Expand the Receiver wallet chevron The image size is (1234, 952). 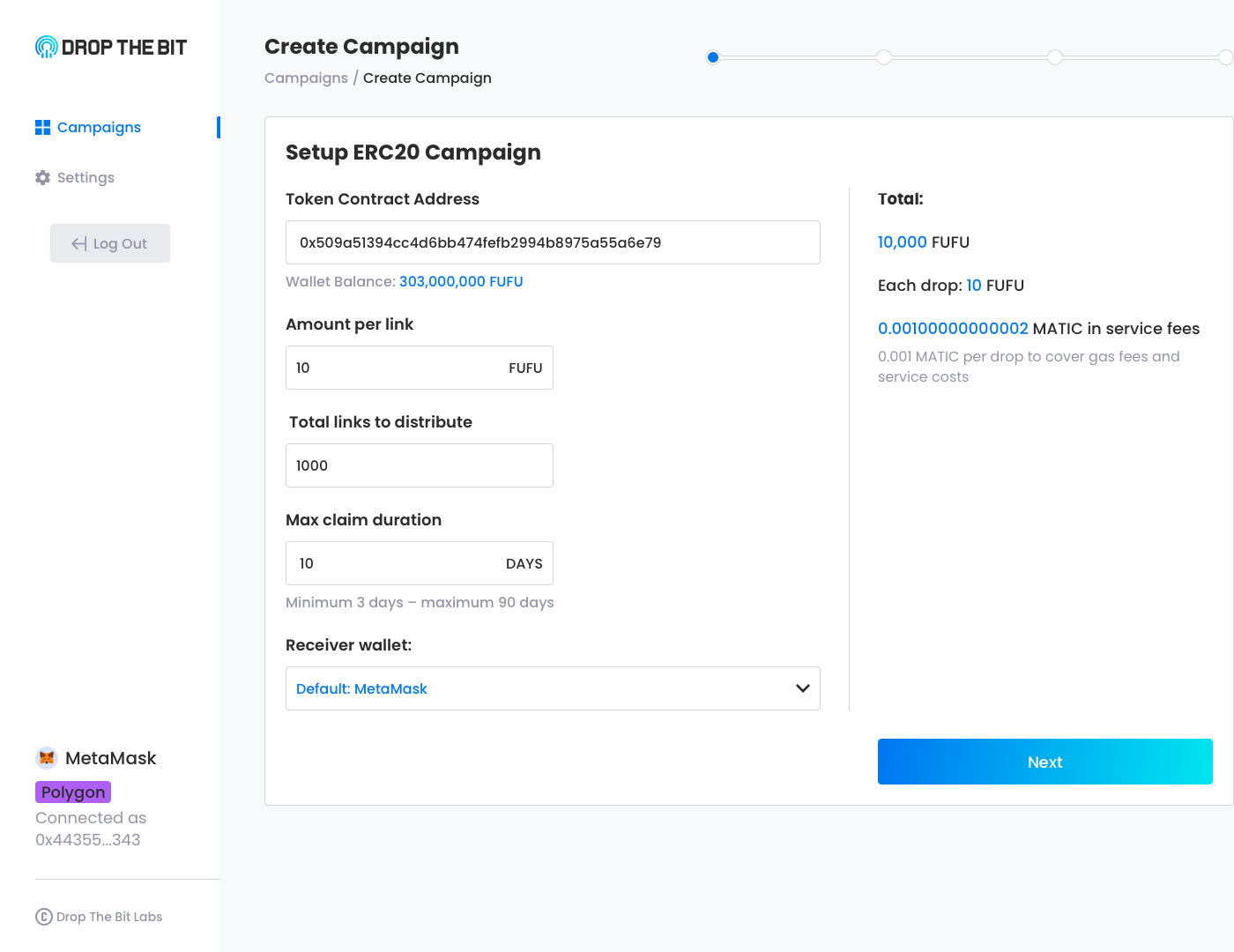(802, 688)
